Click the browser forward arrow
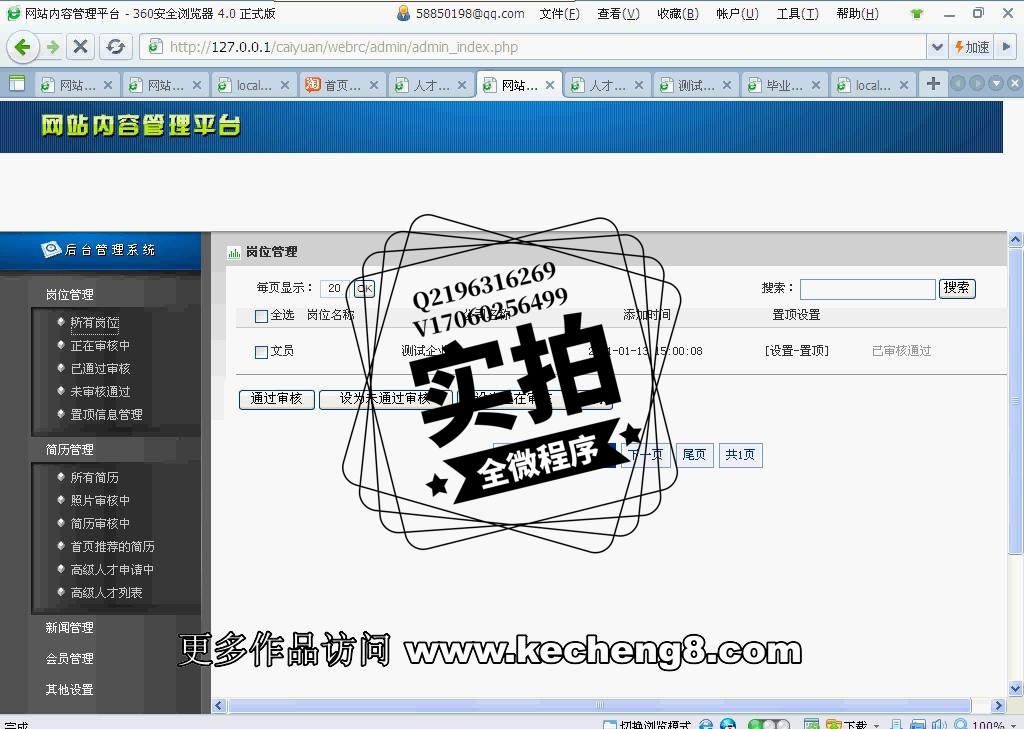Image resolution: width=1024 pixels, height=729 pixels. click(x=53, y=47)
